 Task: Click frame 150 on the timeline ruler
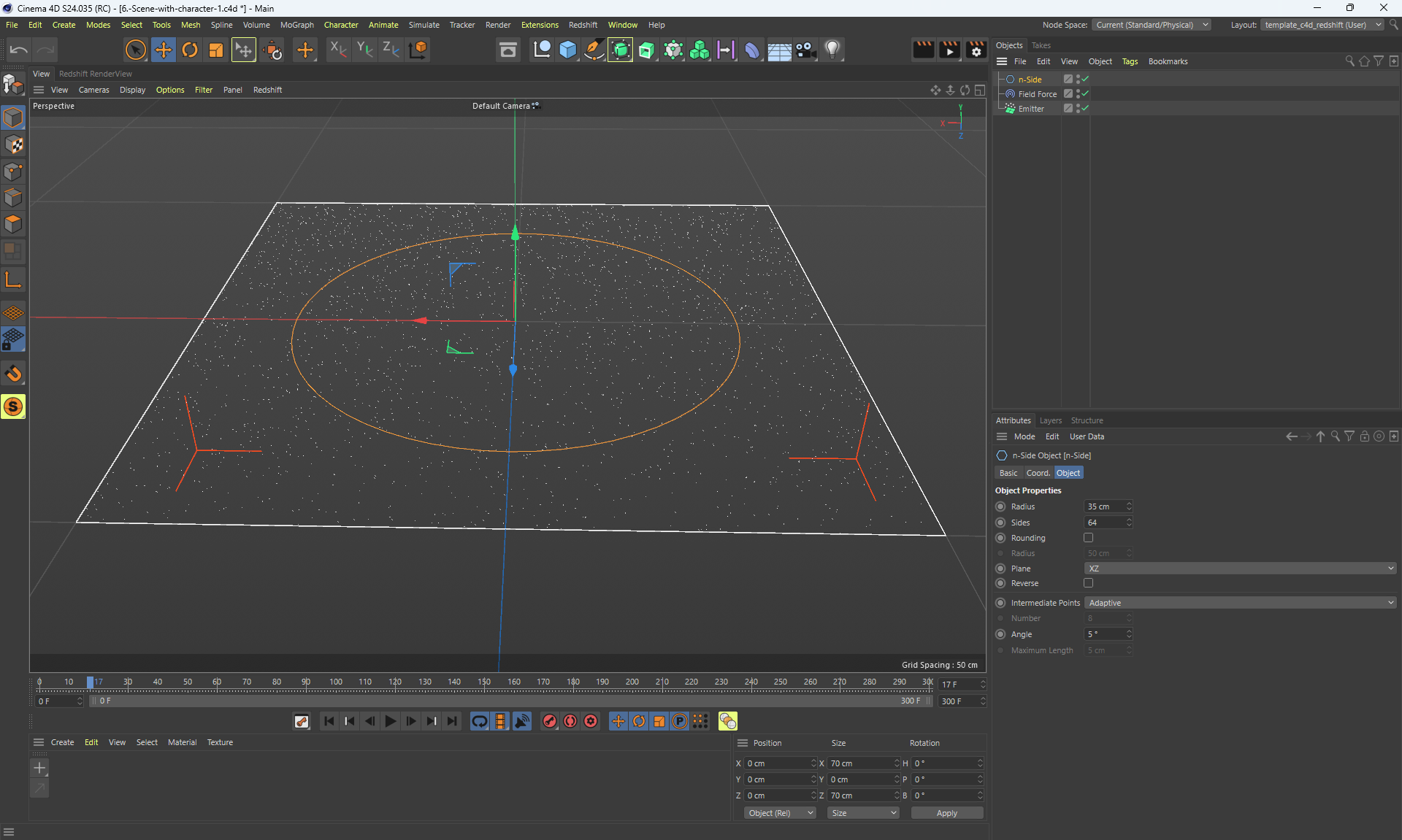point(484,683)
